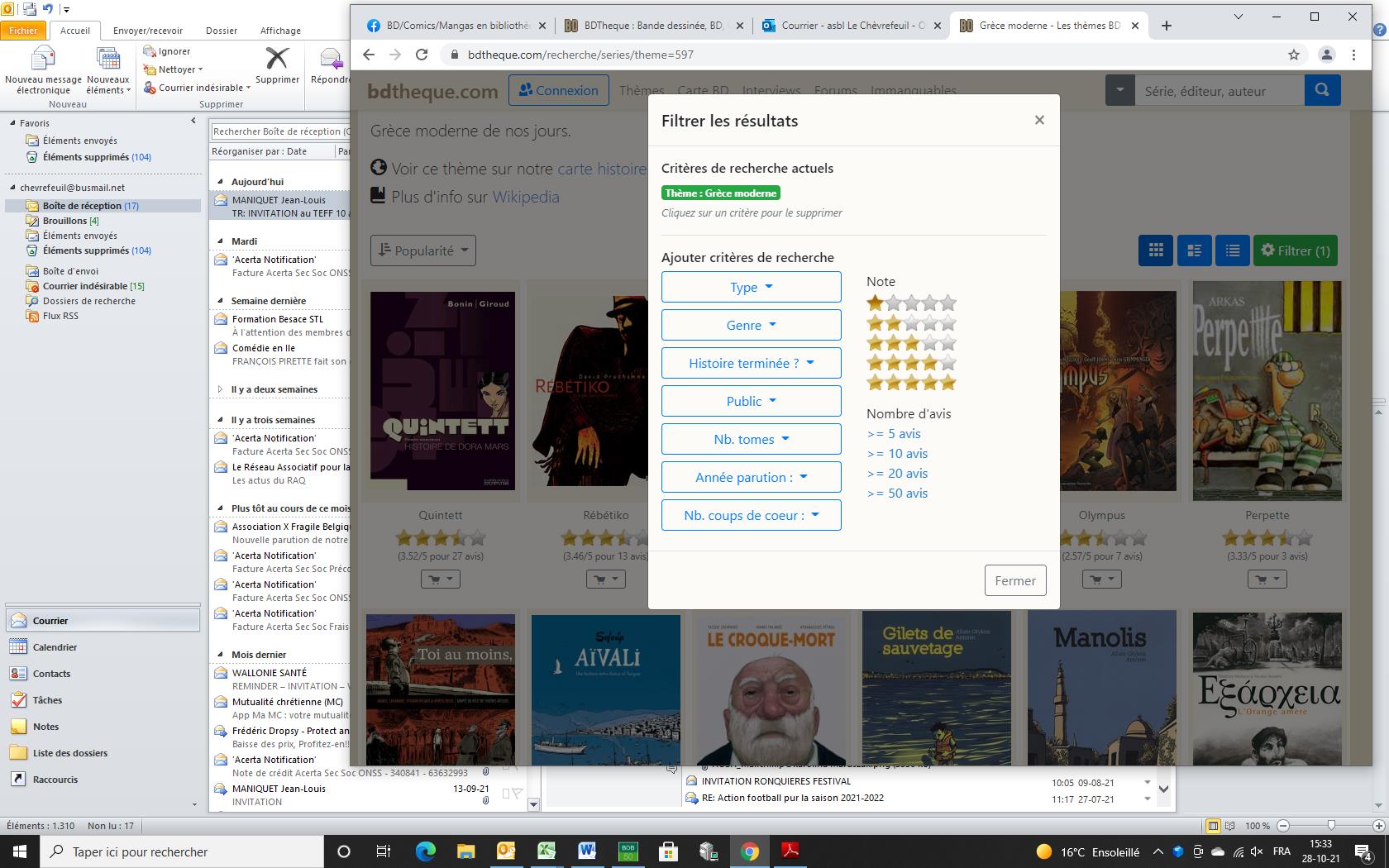Open Courrier indésirable dropdown in ribbon
The width and height of the screenshot is (1389, 868).
(x=197, y=88)
